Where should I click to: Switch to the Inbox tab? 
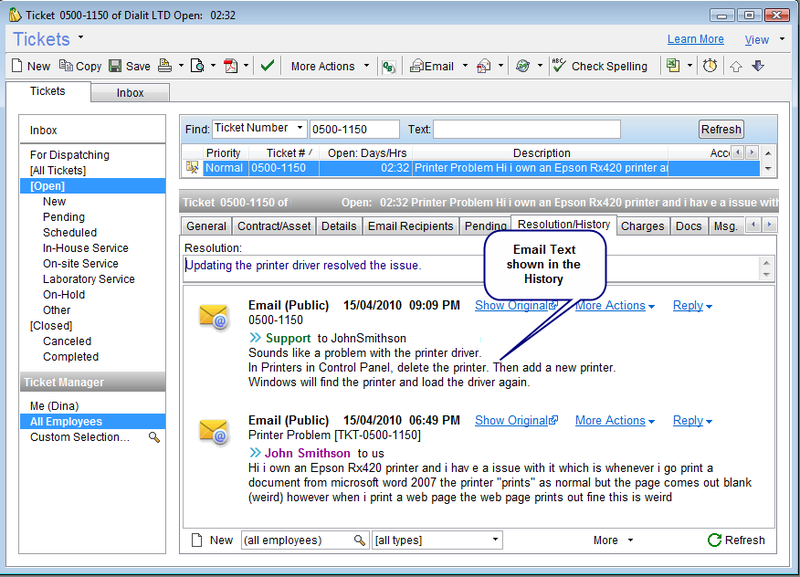130,93
